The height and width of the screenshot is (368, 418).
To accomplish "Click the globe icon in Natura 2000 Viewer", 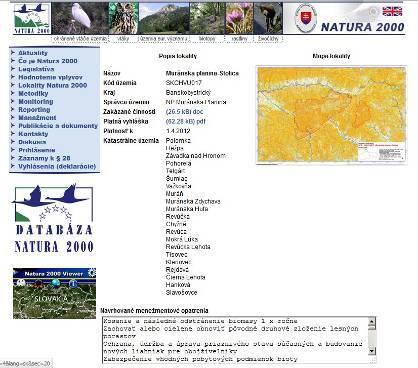I will [x=56, y=283].
